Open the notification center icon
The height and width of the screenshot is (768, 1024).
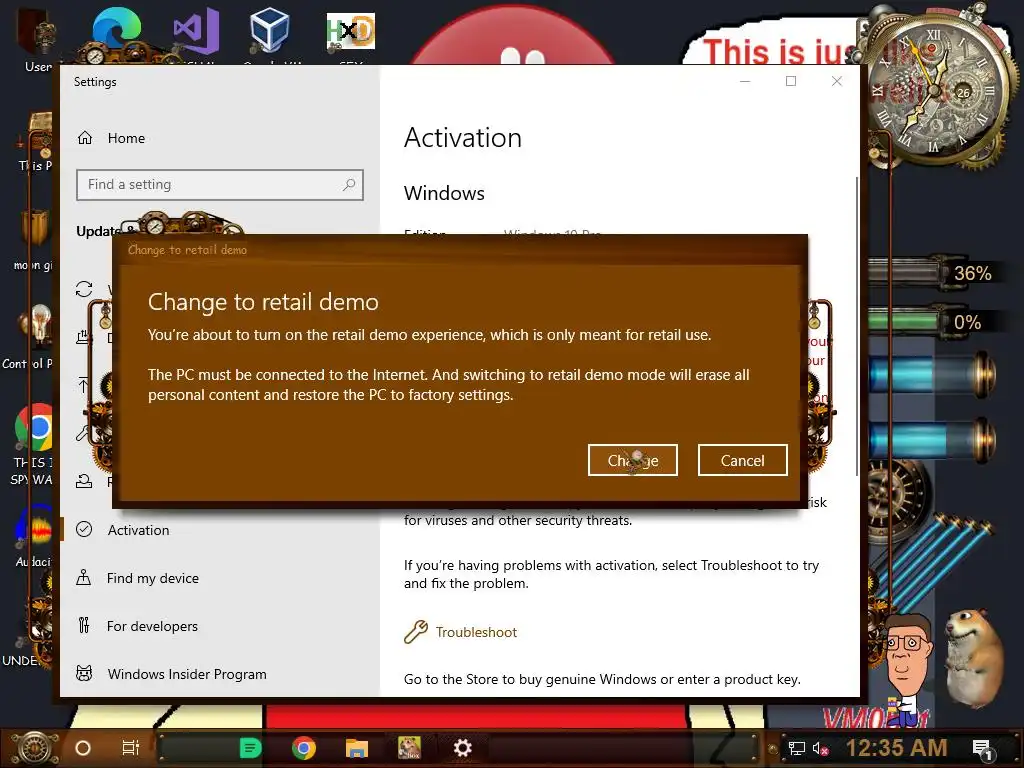tap(981, 748)
